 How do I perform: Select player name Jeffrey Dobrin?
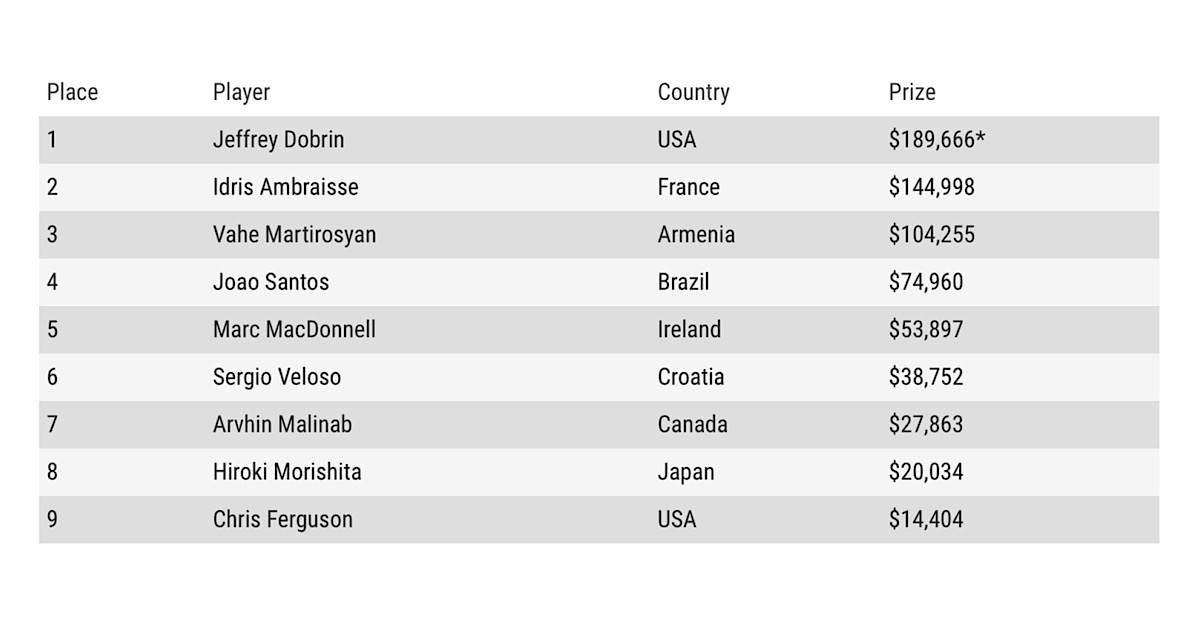click(278, 140)
